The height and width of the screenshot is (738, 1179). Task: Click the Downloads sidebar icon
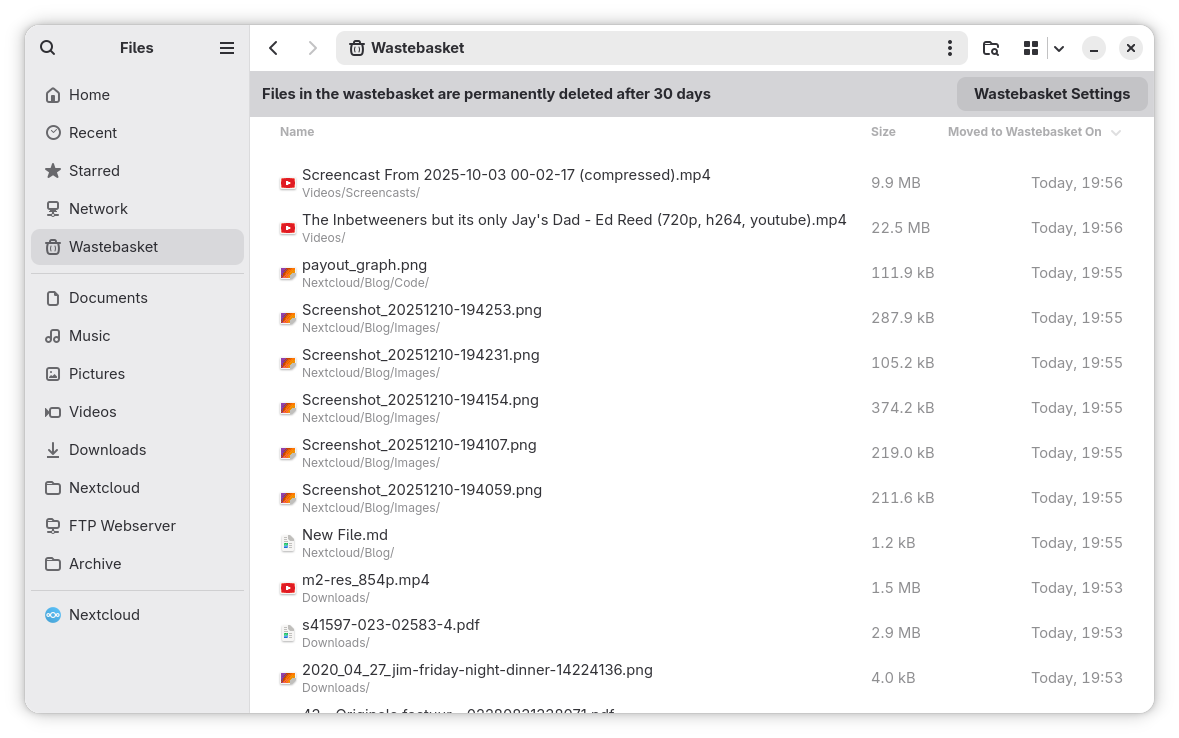[53, 450]
